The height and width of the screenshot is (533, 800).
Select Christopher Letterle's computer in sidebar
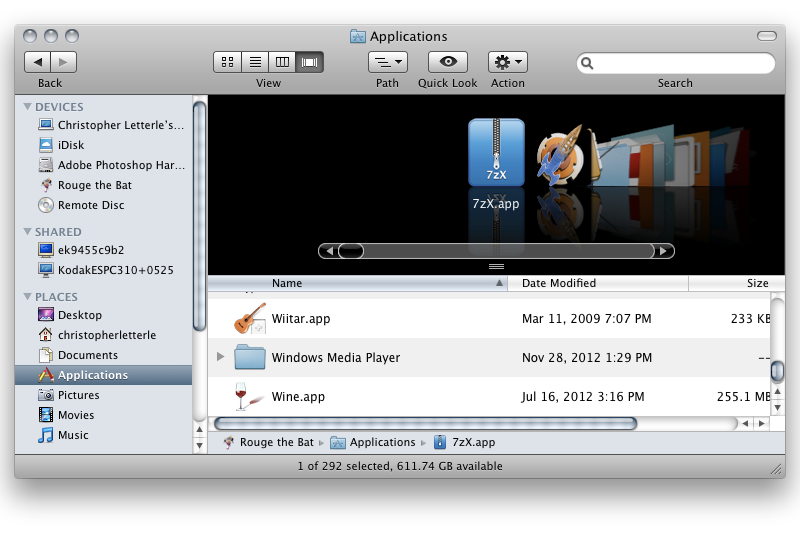(x=111, y=125)
